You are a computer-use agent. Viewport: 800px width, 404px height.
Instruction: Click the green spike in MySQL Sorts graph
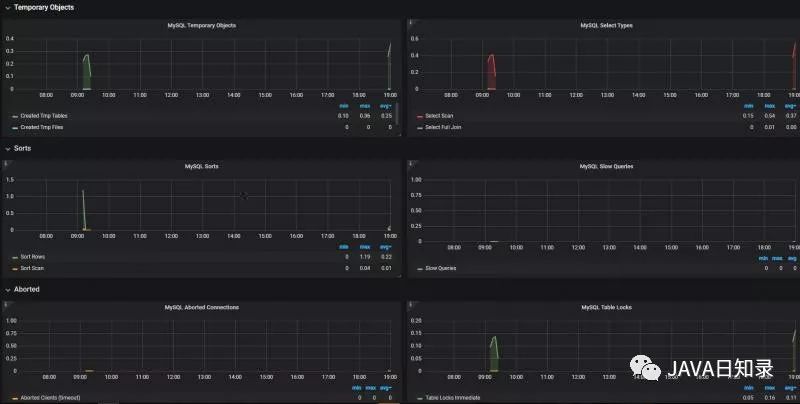[x=84, y=209]
